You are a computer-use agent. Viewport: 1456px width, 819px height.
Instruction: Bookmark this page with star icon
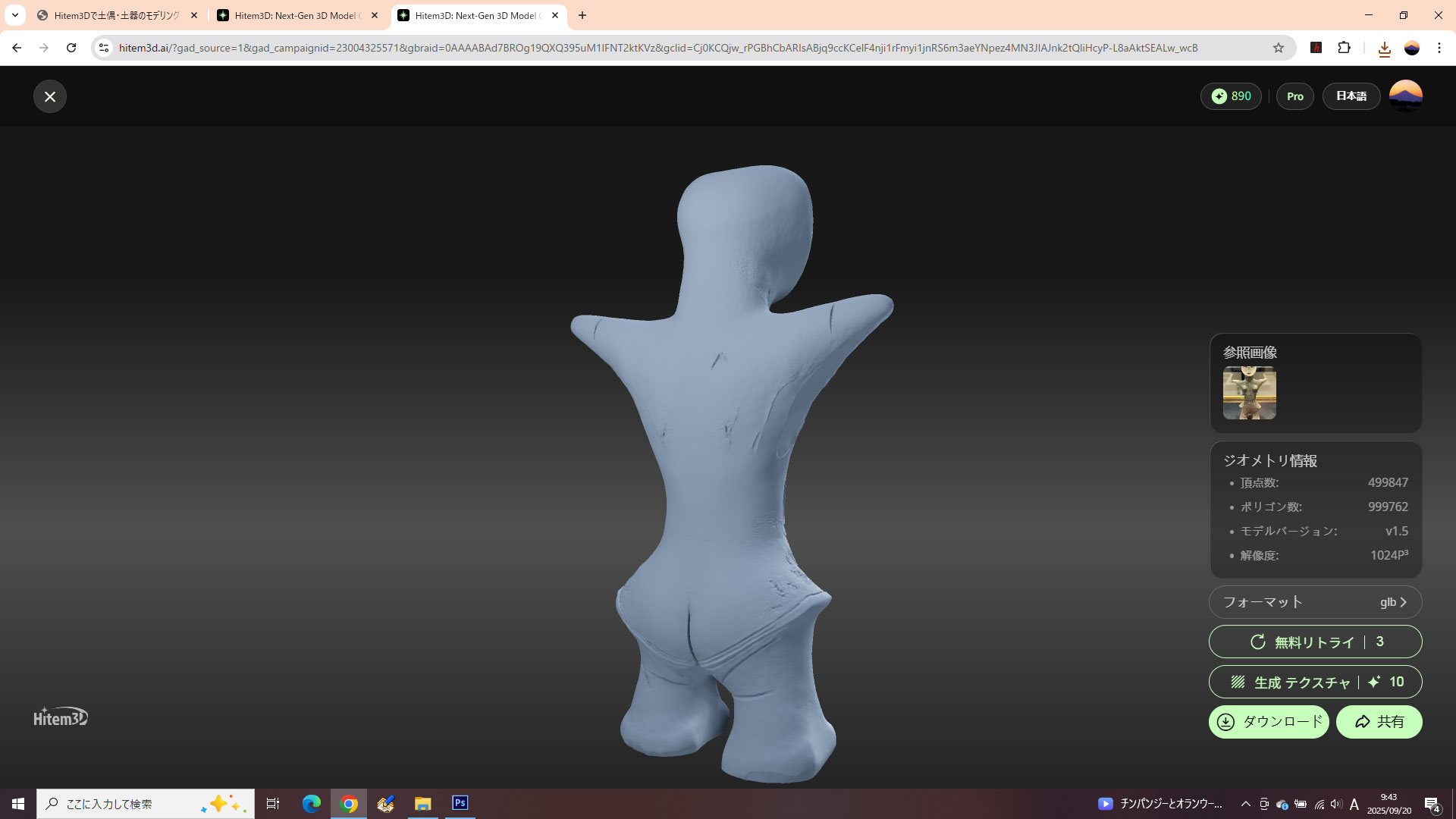coord(1279,48)
